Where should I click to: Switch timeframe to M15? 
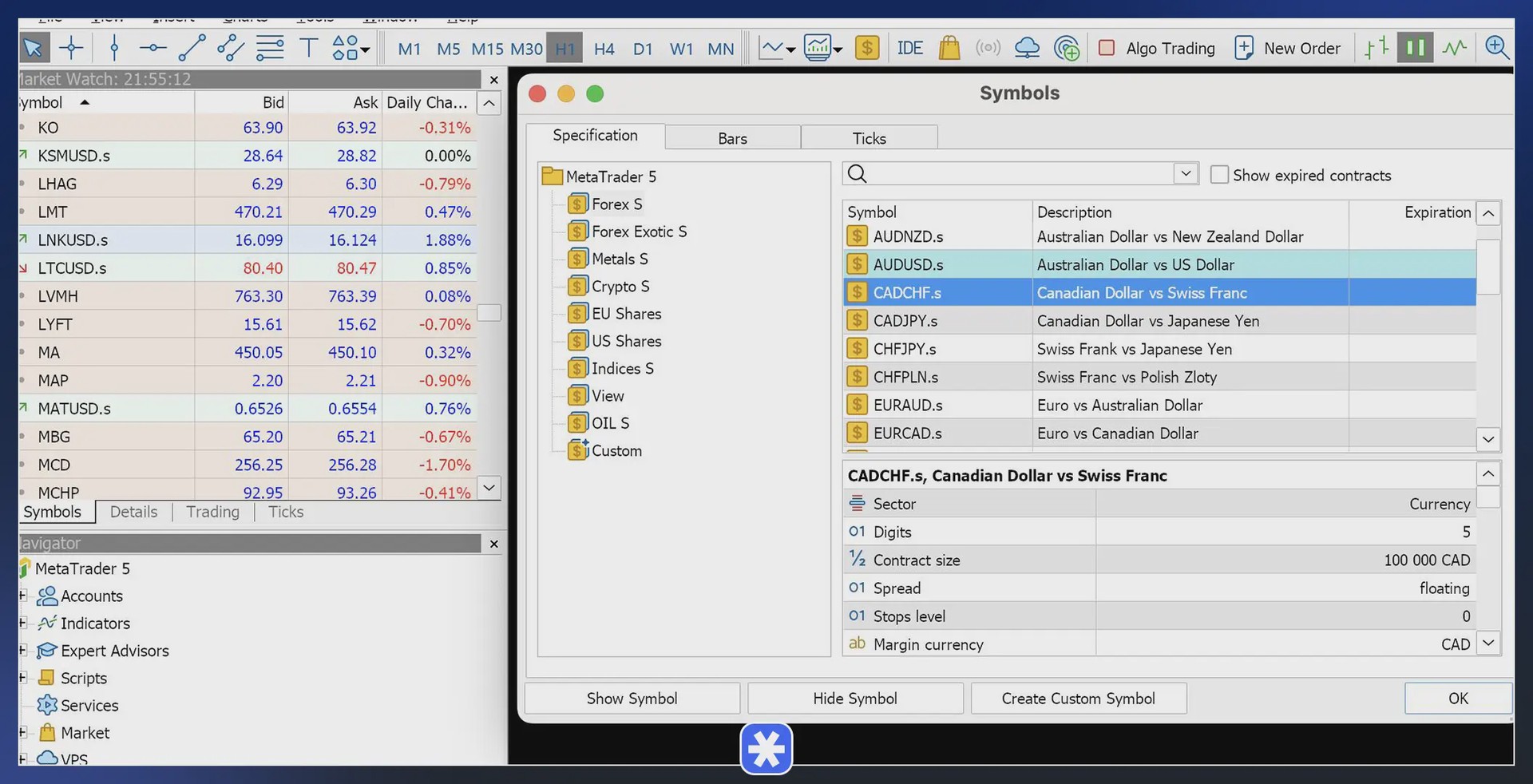tap(487, 49)
